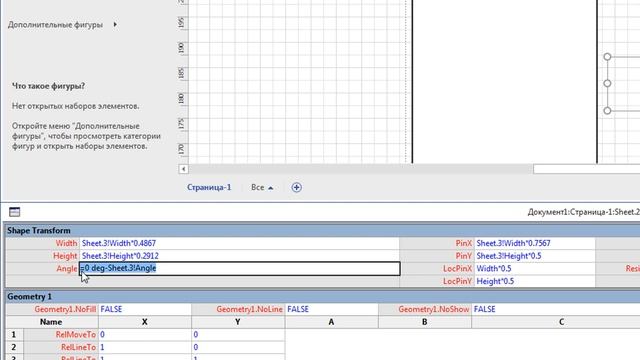This screenshot has height=360, width=640.
Task: Click top connection point handle on shape
Action: tap(607, 57)
